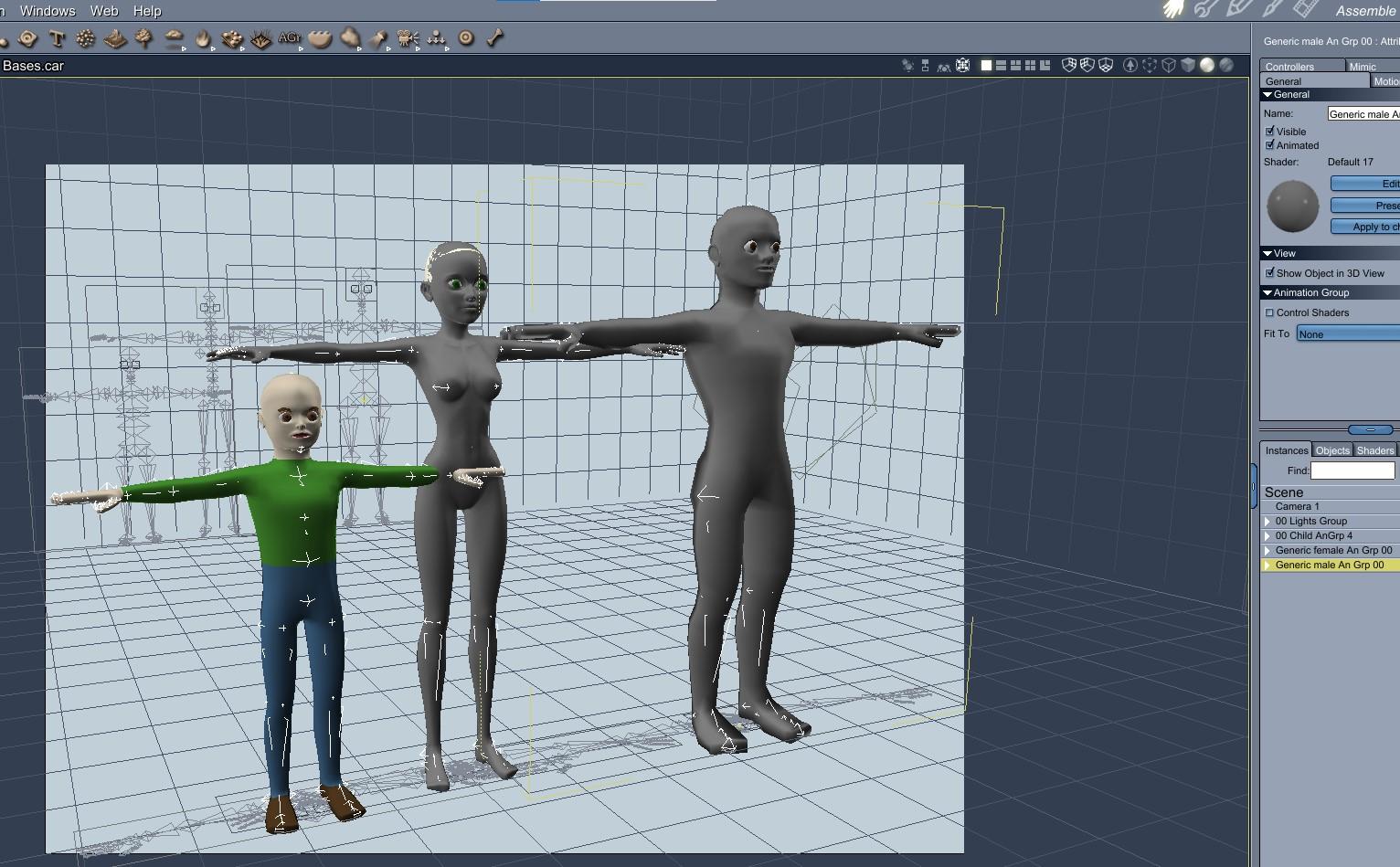Screen dimensions: 1400x867
Task: Collapse the General section
Action: tap(1267, 94)
